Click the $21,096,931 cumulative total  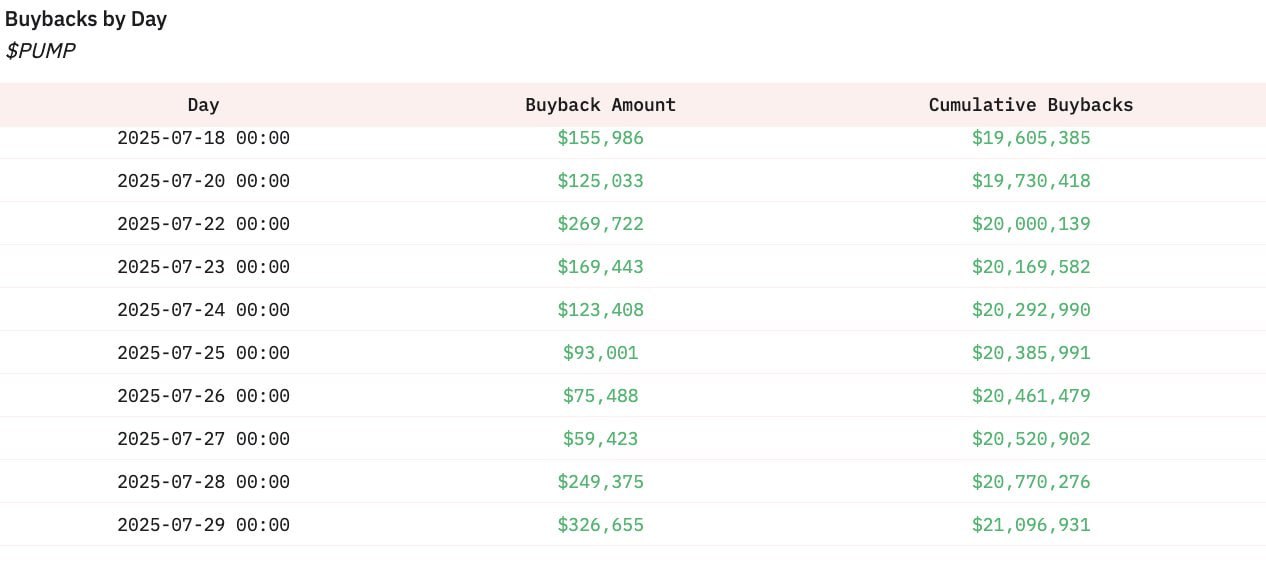click(1031, 525)
